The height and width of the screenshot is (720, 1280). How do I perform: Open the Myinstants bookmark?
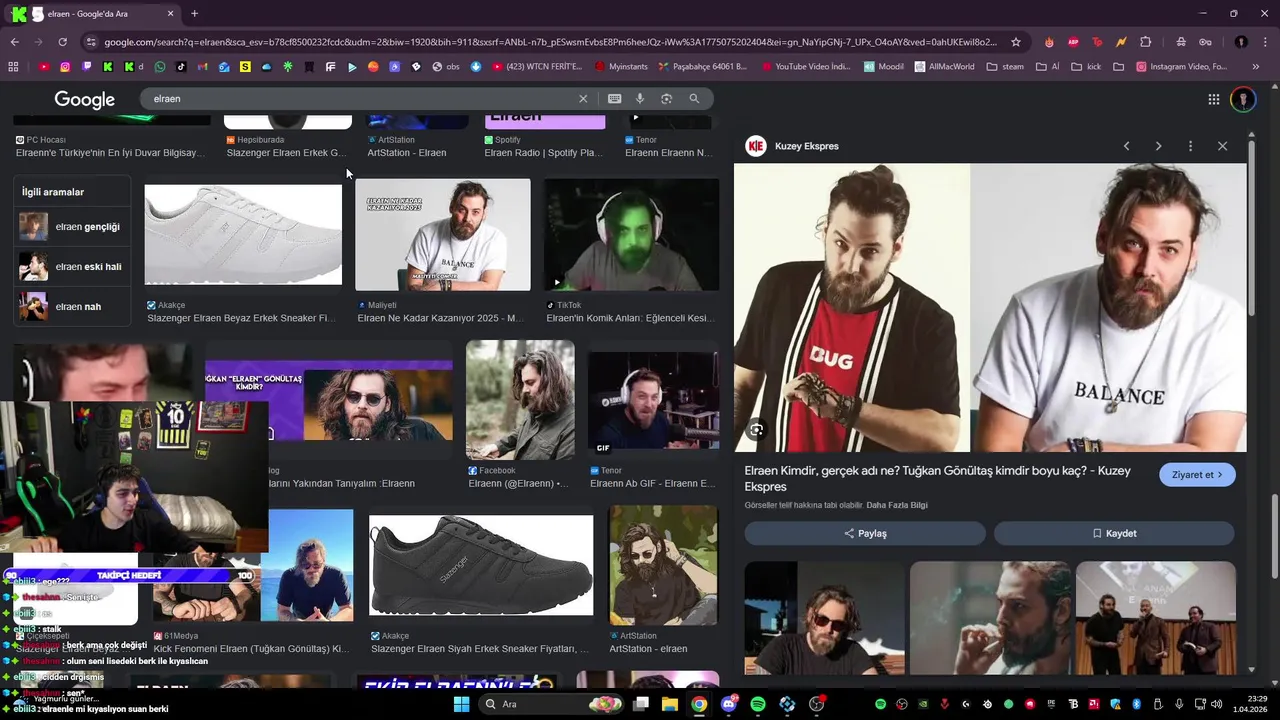pos(621,67)
